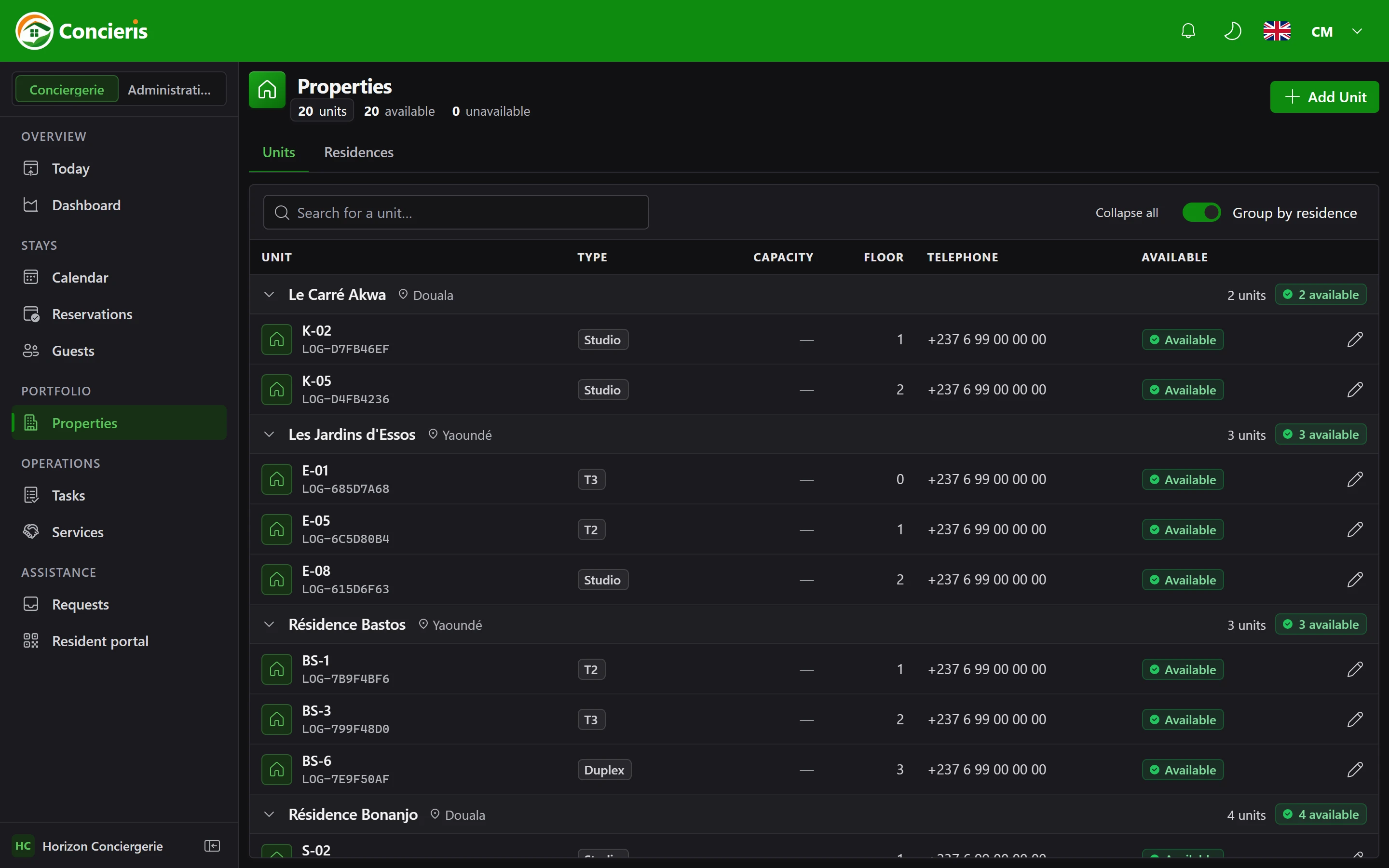Image resolution: width=1389 pixels, height=868 pixels.
Task: Open Resident portal in sidebar
Action: click(x=119, y=641)
